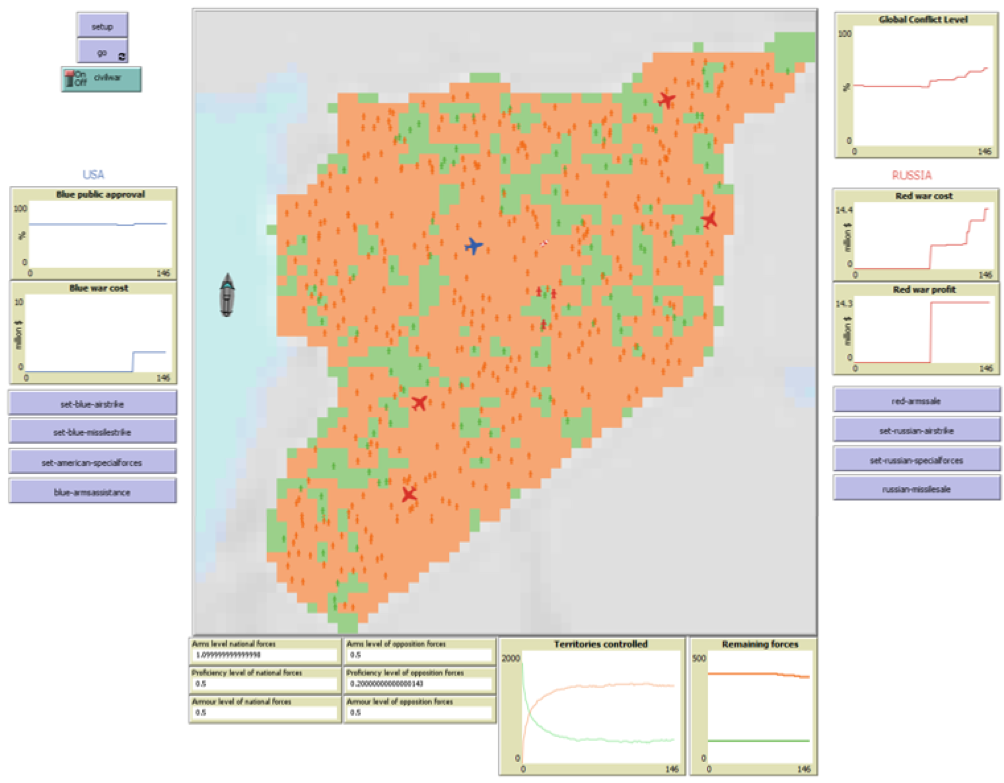
Task: Click the set-blue-airstrike button
Action: coord(93,403)
